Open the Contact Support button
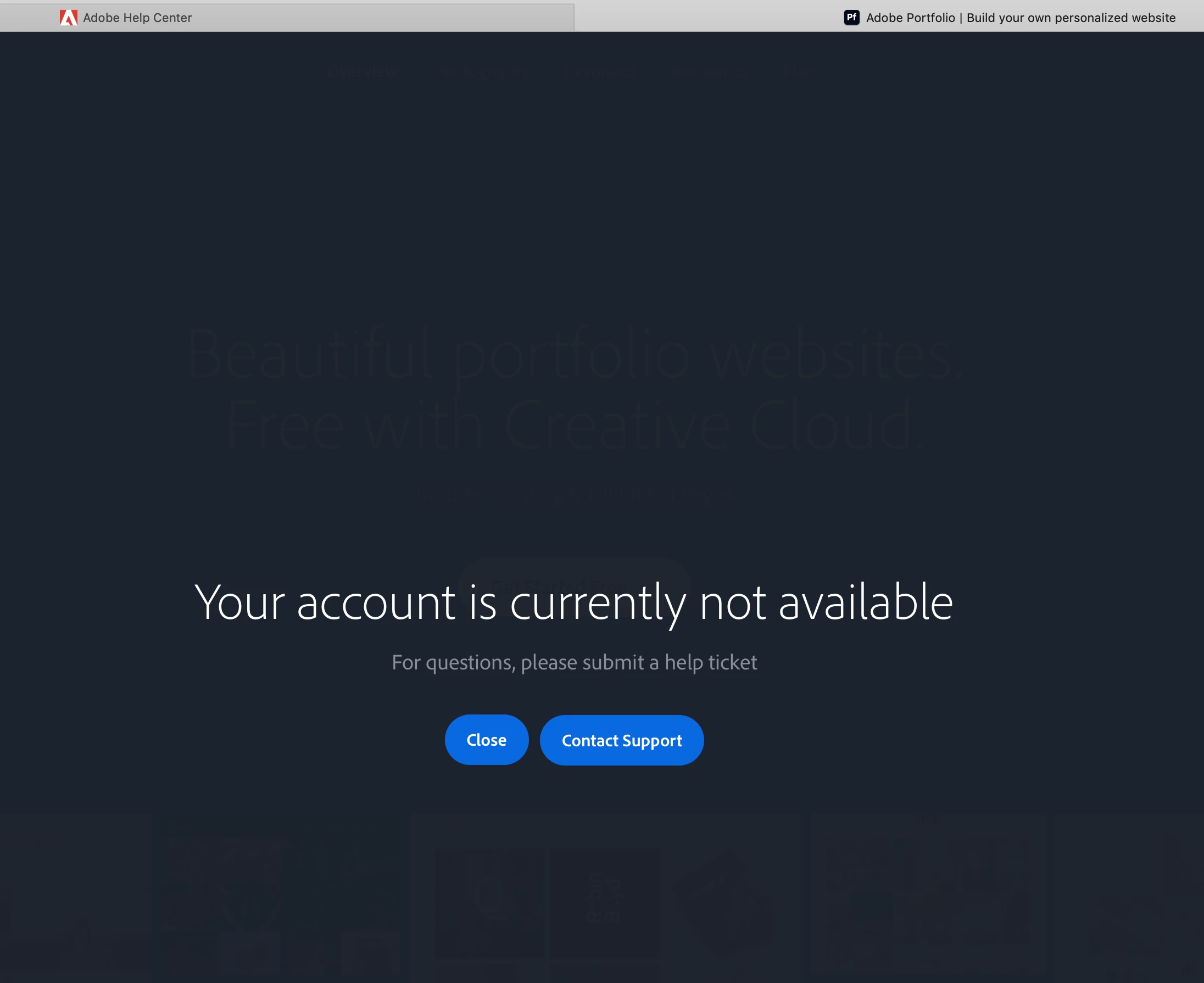1204x983 pixels. (621, 740)
